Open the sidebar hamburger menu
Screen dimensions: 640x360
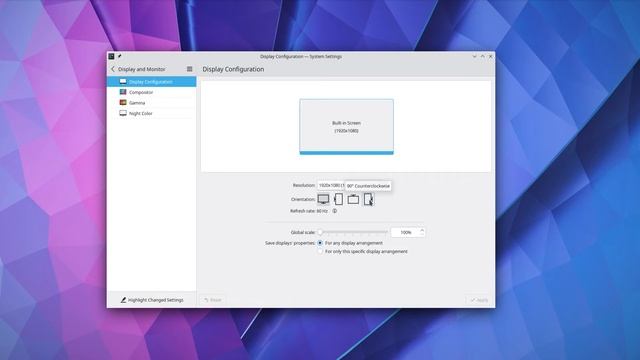click(x=189, y=69)
